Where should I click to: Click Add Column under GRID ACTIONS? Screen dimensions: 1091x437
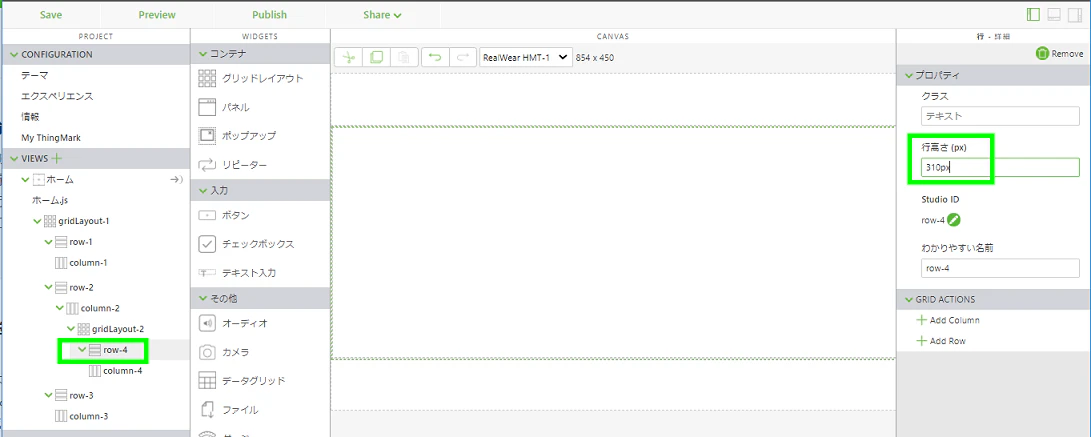click(x=948, y=320)
